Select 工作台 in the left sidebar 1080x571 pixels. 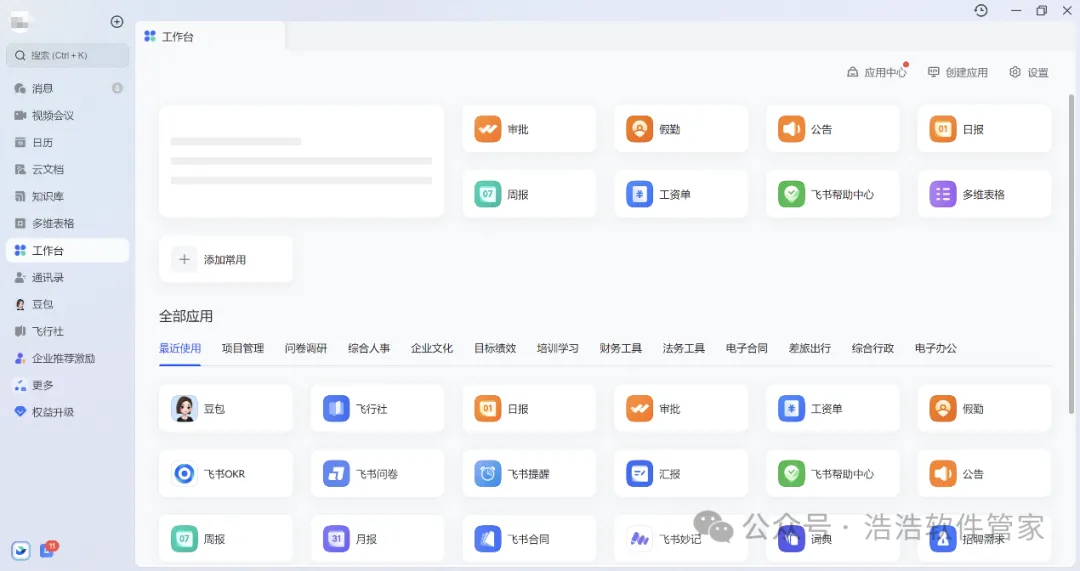(68, 250)
